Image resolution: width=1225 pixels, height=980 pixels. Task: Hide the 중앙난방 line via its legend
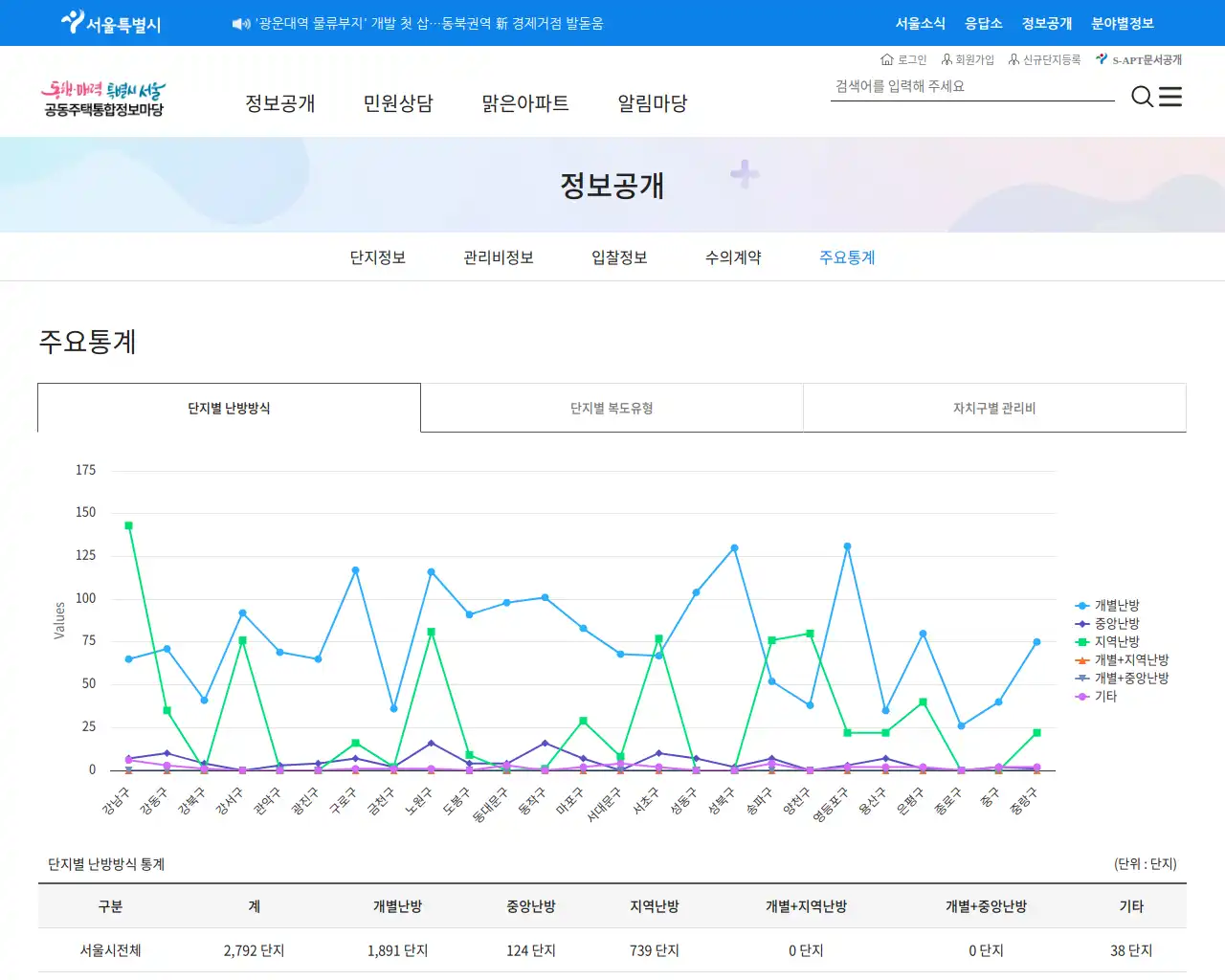coord(1115,623)
